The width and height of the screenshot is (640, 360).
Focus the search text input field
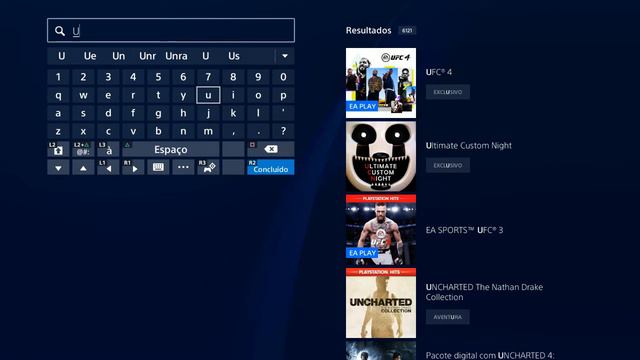pyautogui.click(x=171, y=30)
